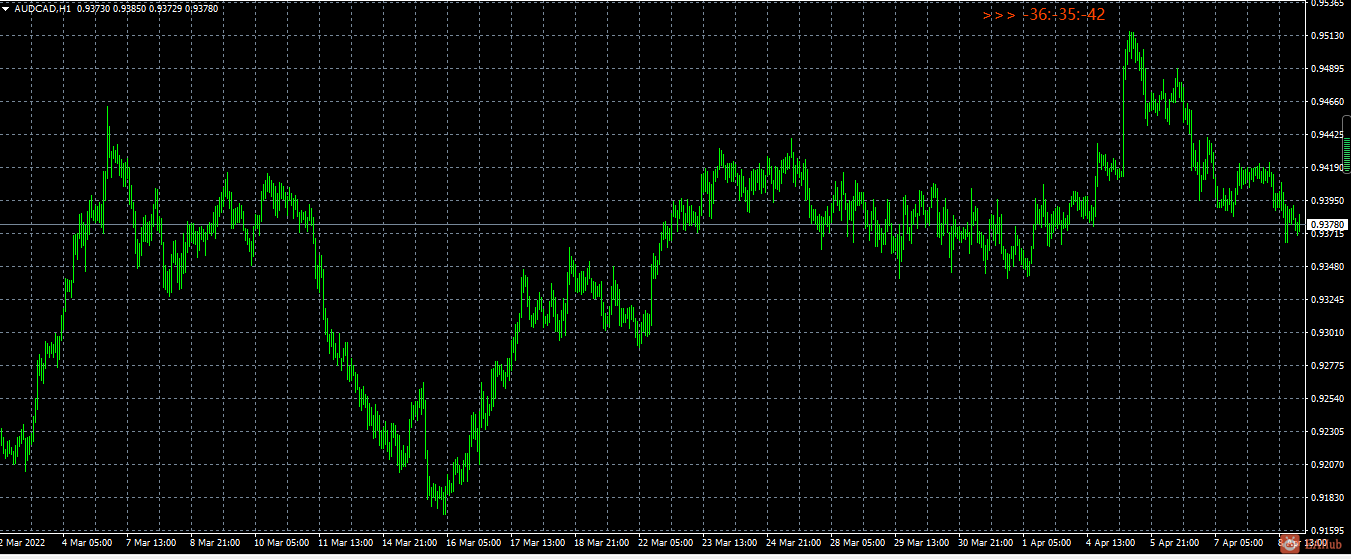Click the 0.94895 price axis label
This screenshot has width=1351, height=559.
tap(1327, 69)
